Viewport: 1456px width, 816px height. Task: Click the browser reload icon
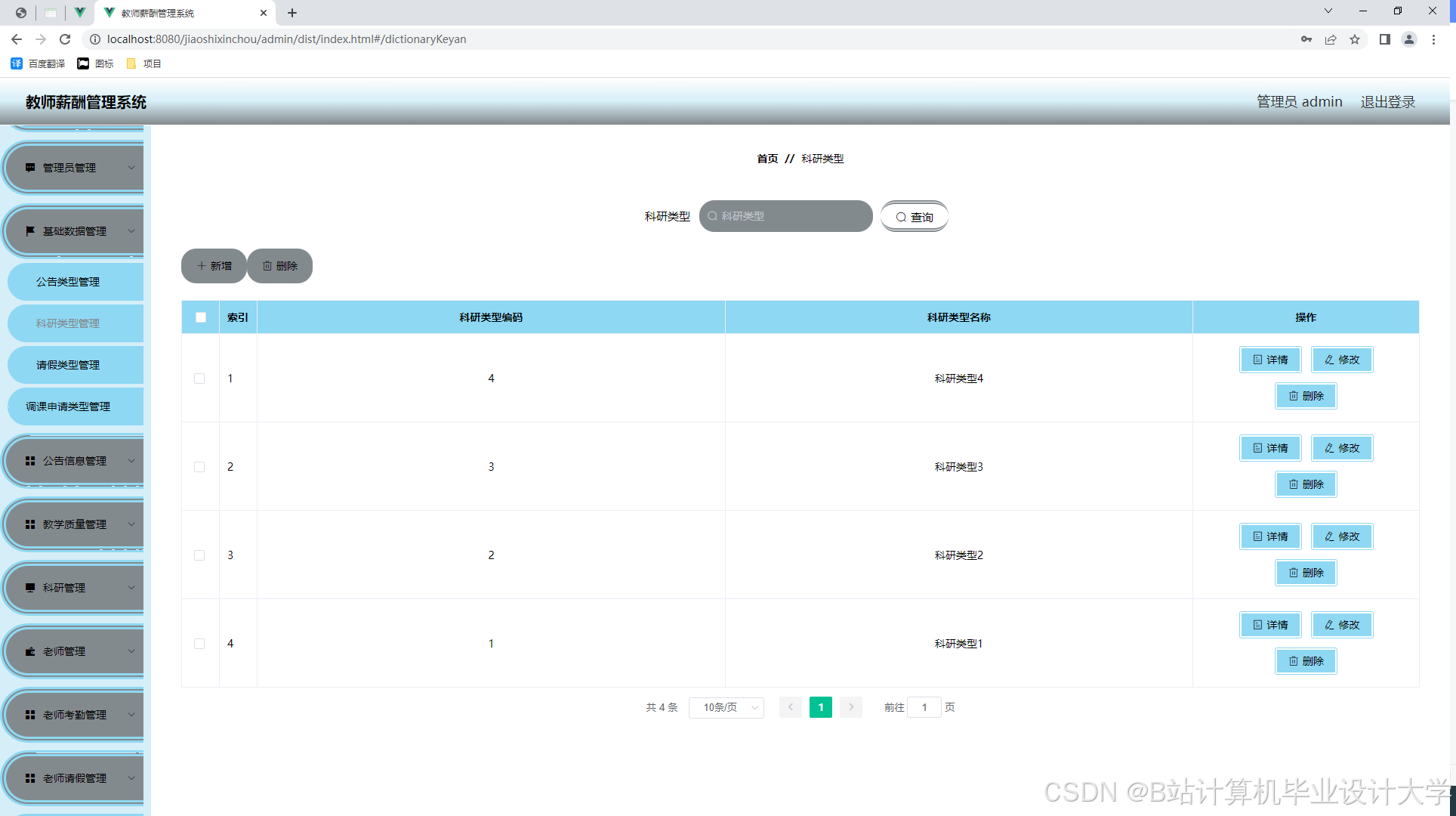point(65,39)
